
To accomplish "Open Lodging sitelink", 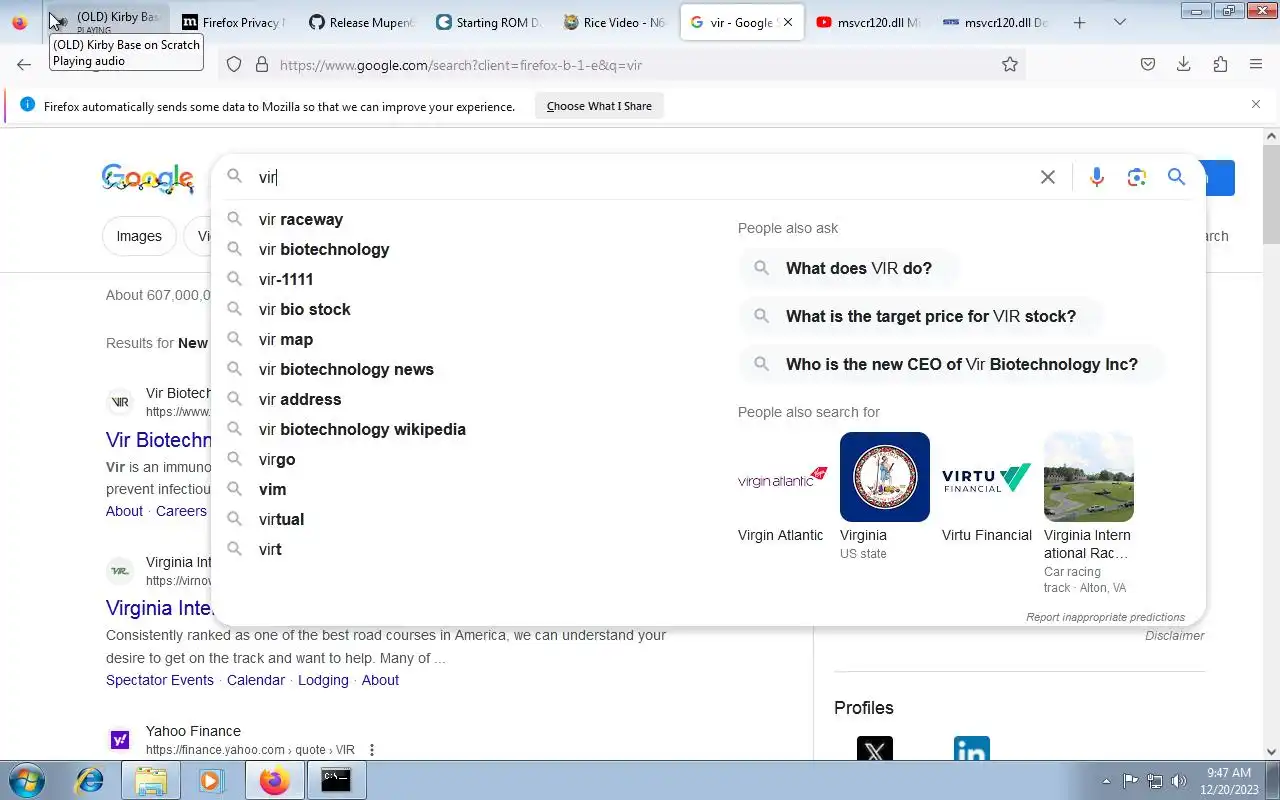I will coord(323,680).
